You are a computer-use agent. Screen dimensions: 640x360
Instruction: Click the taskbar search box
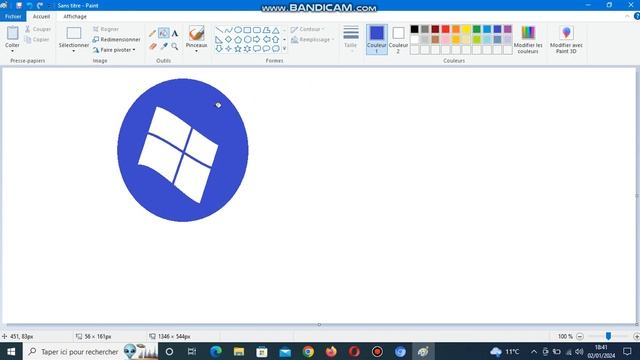point(90,351)
